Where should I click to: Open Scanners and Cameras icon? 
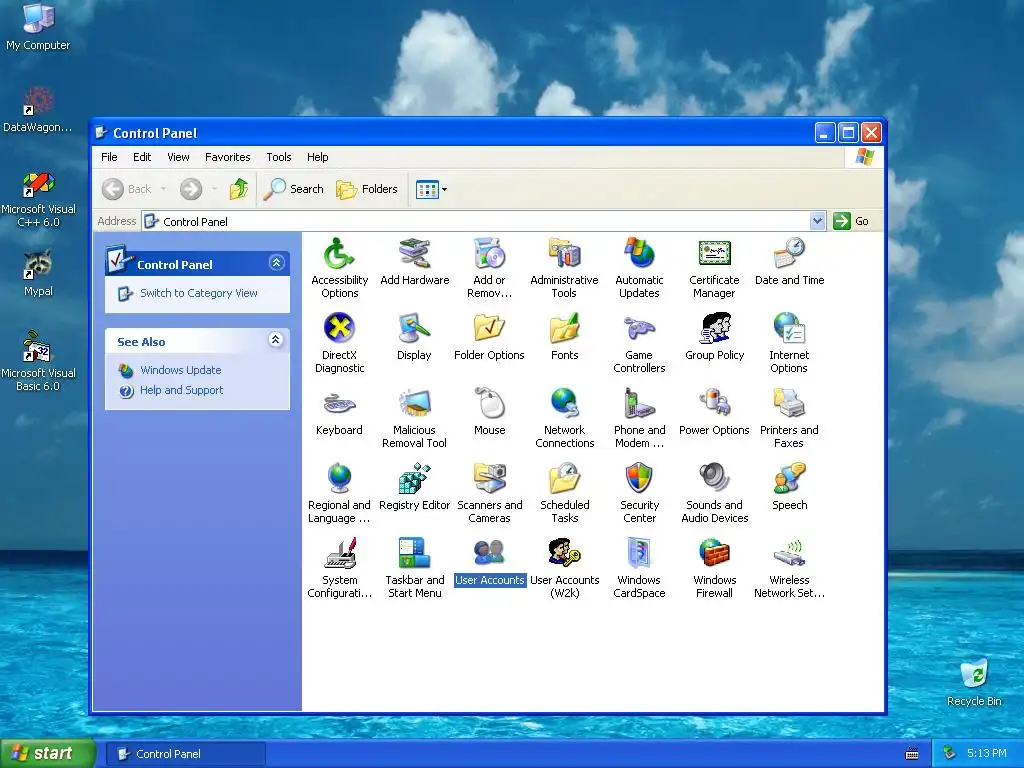click(x=489, y=479)
